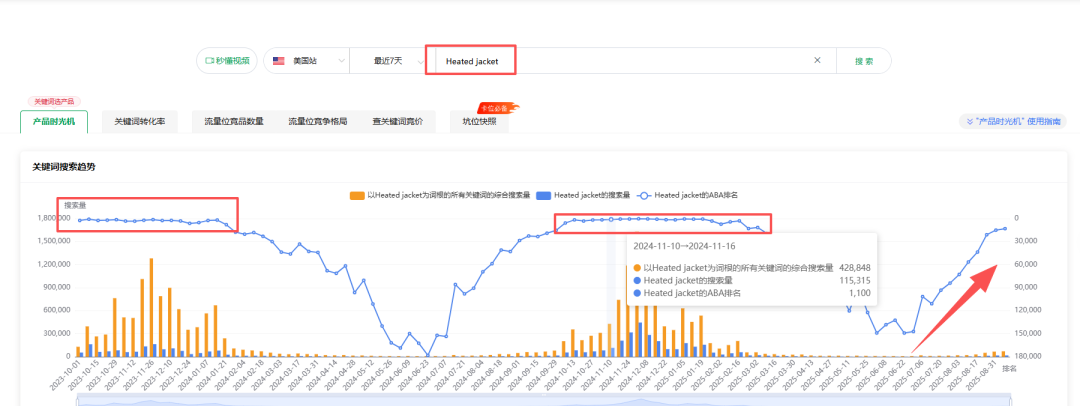Screen dimensions: 1080x406
Task: Click the tooltip value 115,315
Action: (x=855, y=281)
